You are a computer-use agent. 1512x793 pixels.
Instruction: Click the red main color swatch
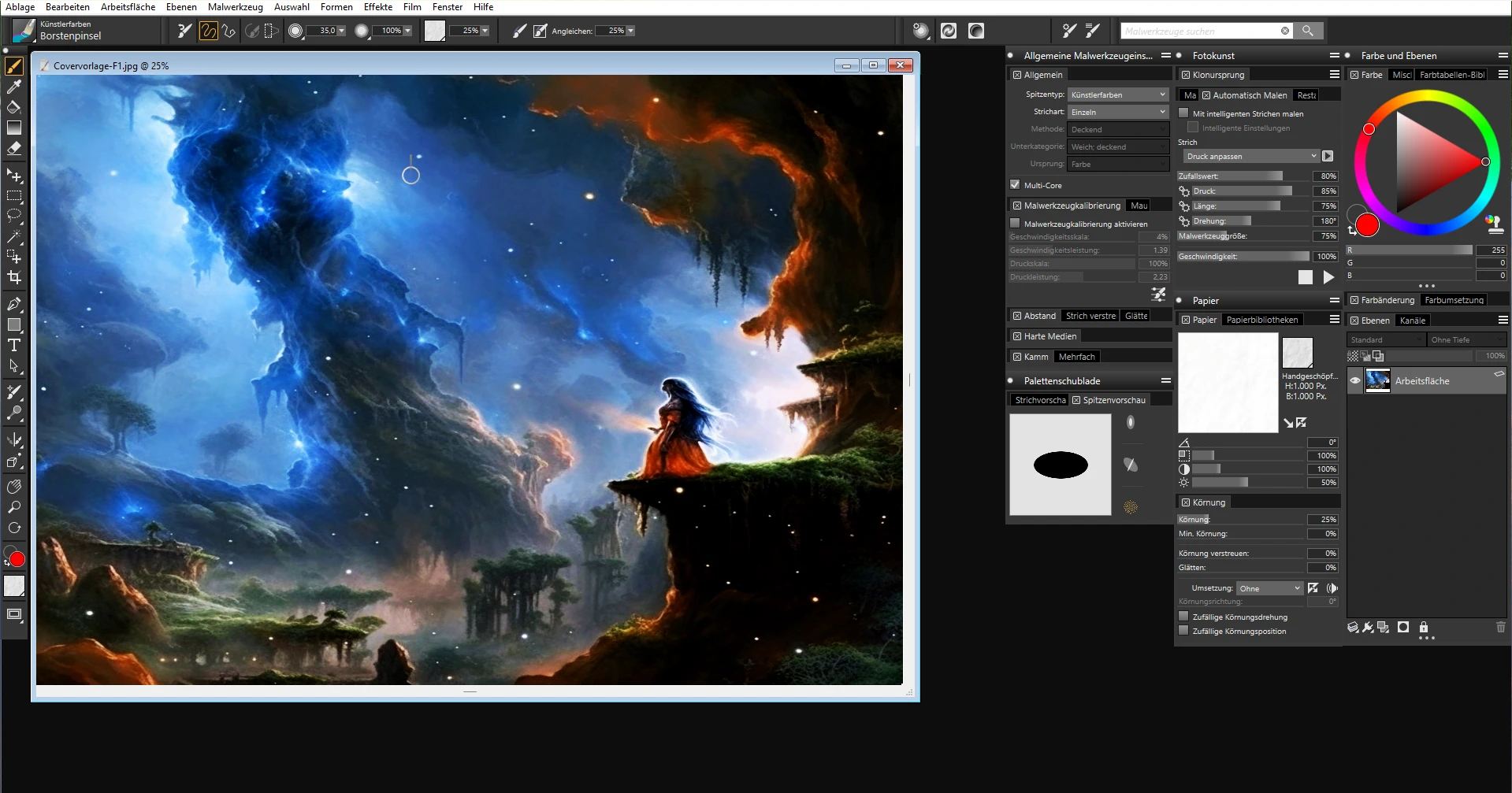(x=1368, y=225)
